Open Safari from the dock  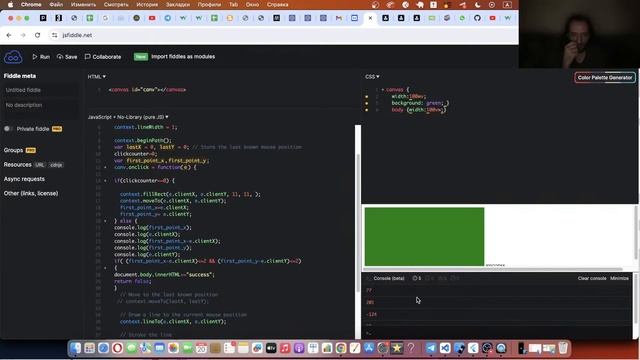103,348
